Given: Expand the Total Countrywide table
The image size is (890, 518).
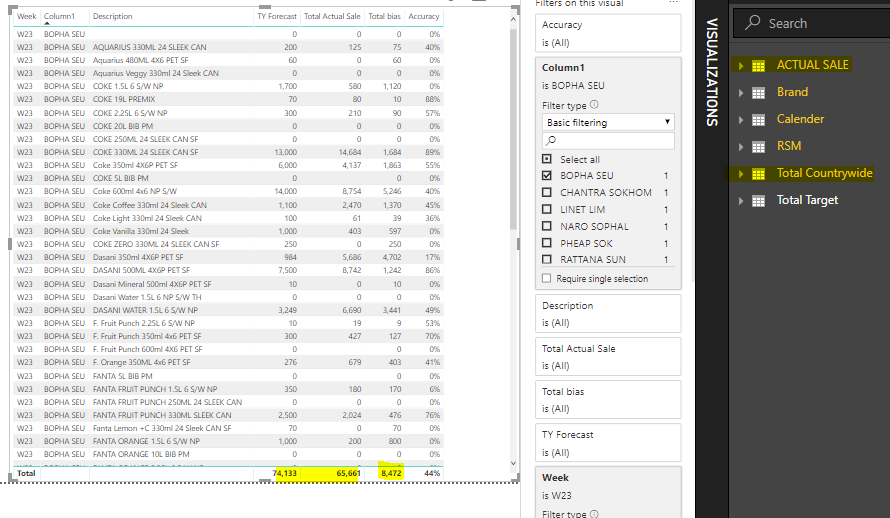Looking at the screenshot, I should click(741, 174).
